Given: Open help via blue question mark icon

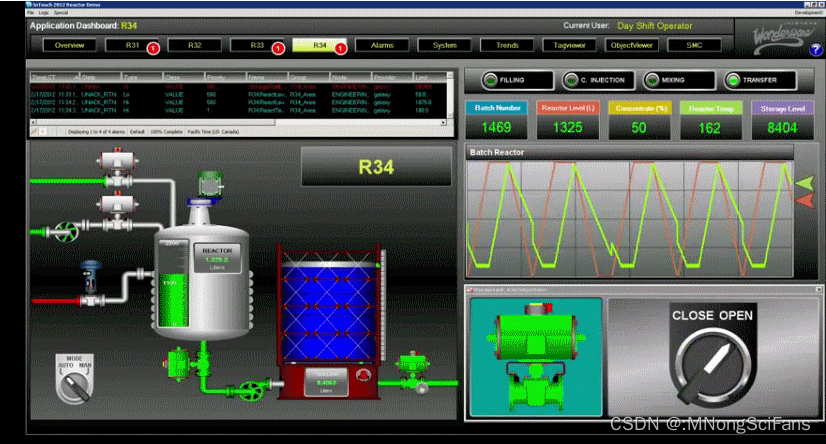Looking at the screenshot, I should (x=815, y=50).
